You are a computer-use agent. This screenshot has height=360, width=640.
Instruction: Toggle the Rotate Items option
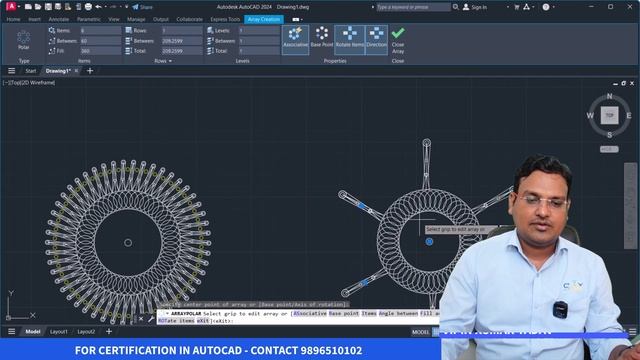[x=349, y=40]
